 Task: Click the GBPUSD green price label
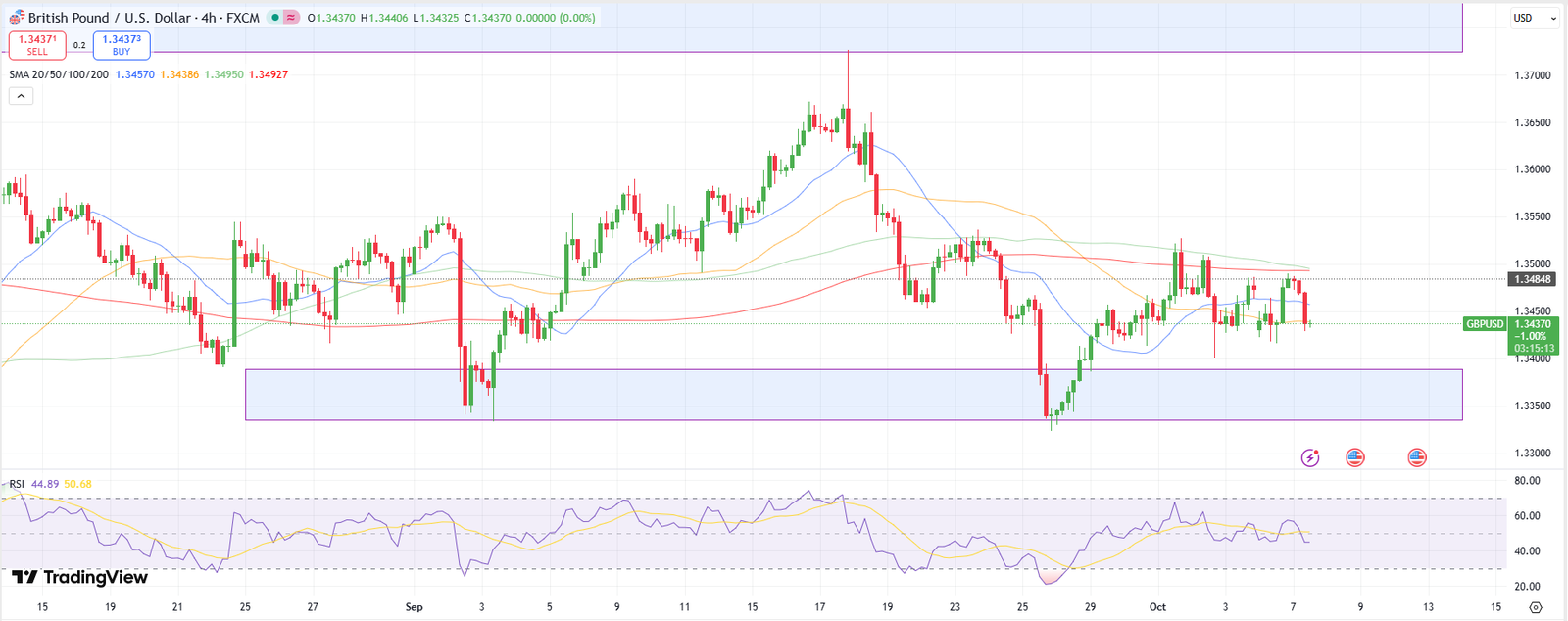(1484, 324)
